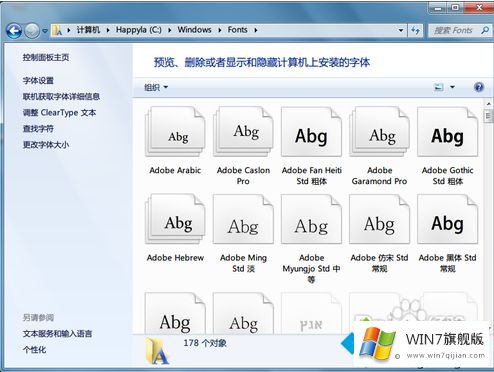This screenshot has height=372, width=494.
Task: Open Help with the question mark icon
Action: click(x=479, y=87)
